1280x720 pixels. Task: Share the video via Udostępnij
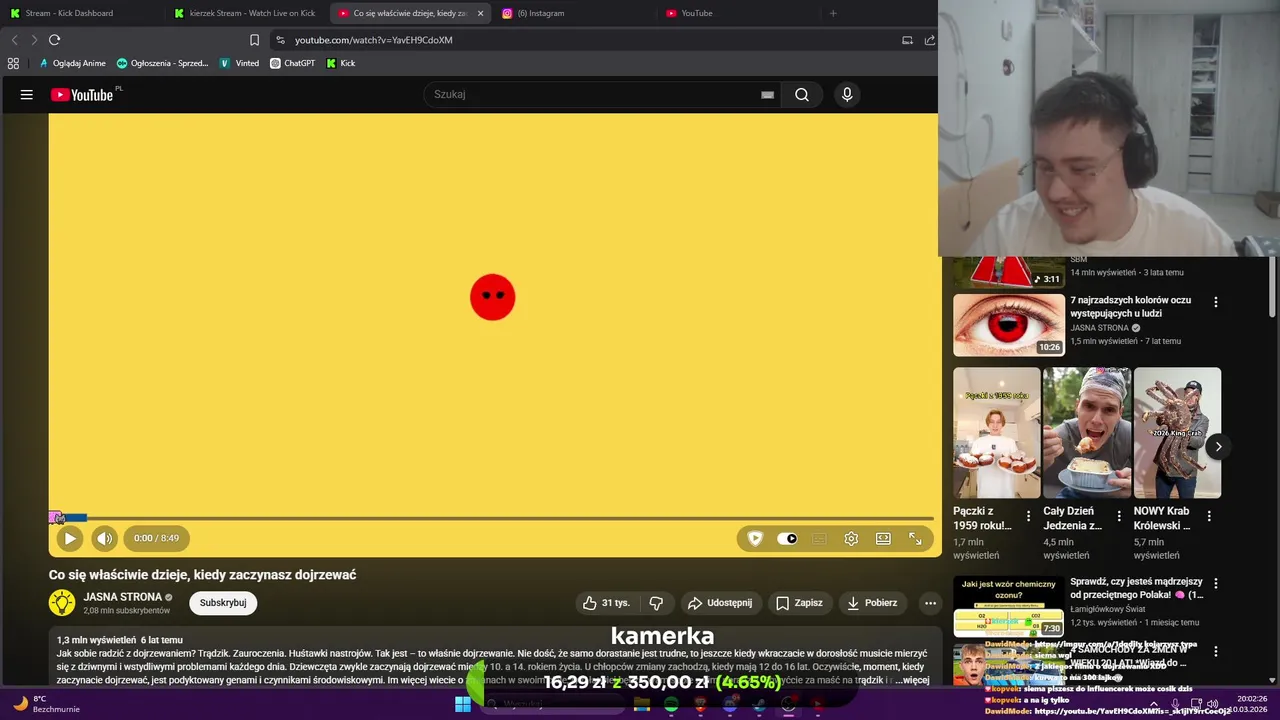click(720, 603)
